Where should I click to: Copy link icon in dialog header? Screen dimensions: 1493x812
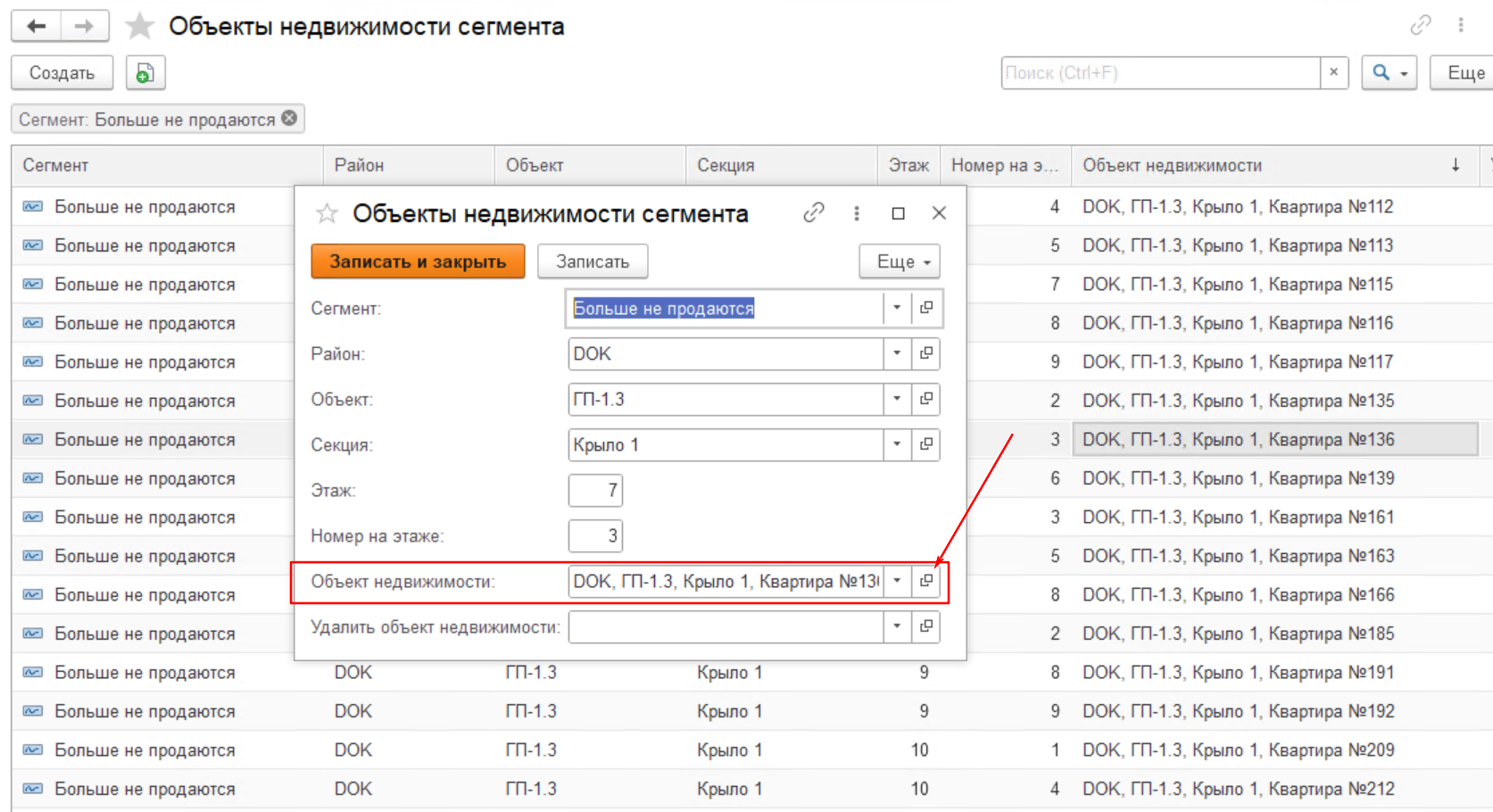point(813,213)
